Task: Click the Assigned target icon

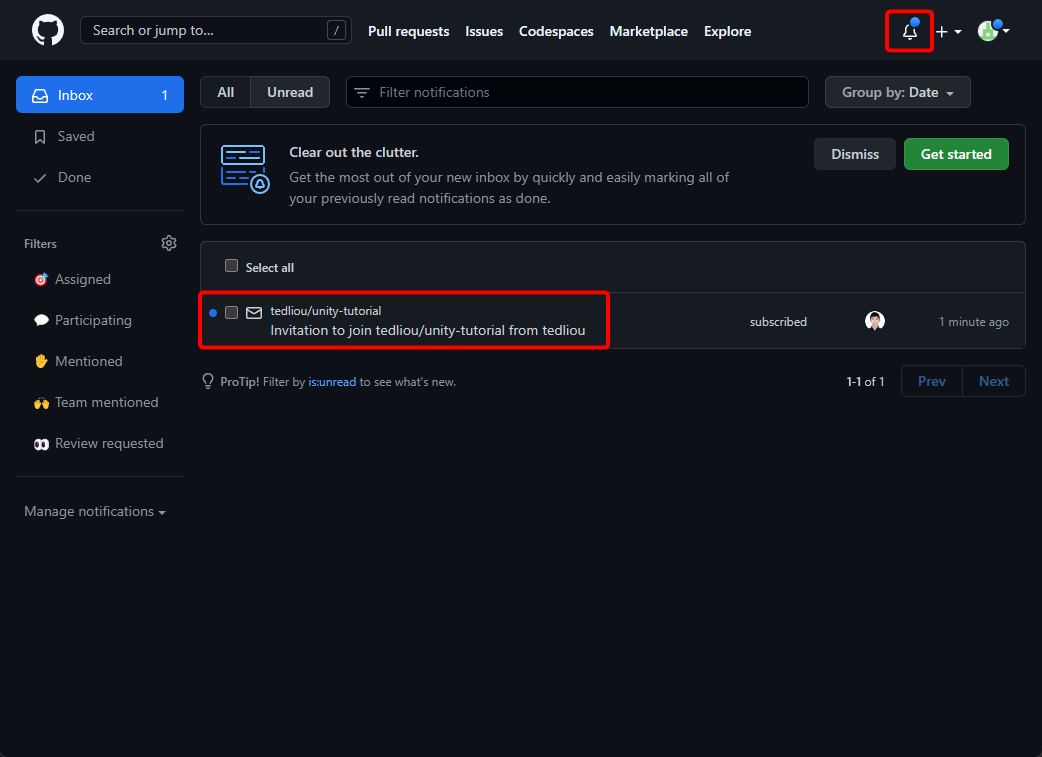Action: click(x=41, y=279)
